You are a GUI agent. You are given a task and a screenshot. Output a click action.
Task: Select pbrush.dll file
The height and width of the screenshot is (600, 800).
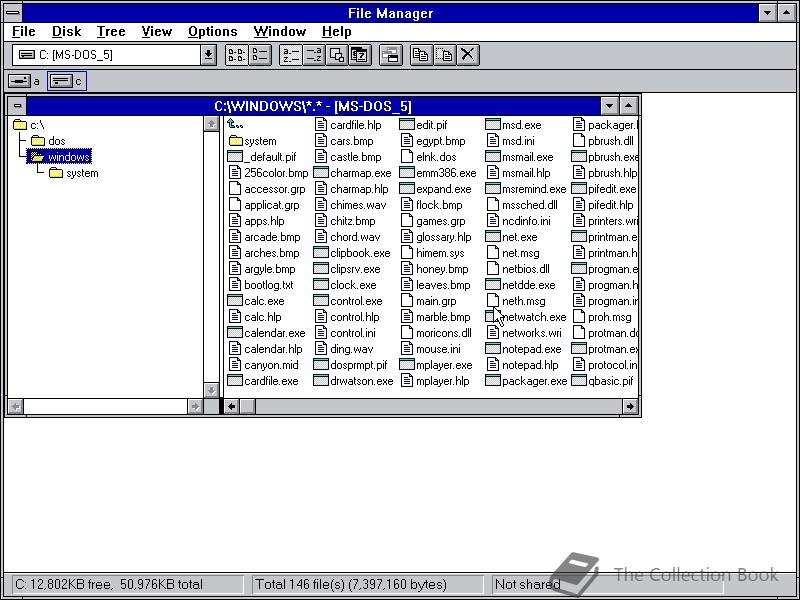604,141
